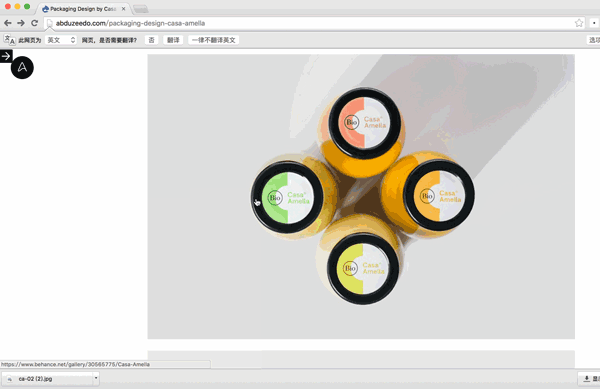Click the download arrow icon in downloads bar
This screenshot has height=389, width=600.
(586, 379)
